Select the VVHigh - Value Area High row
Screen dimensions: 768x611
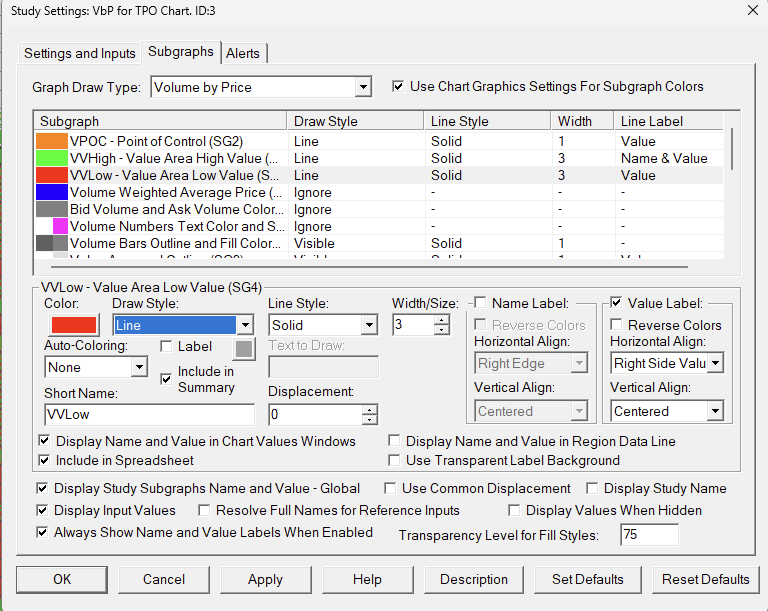379,158
